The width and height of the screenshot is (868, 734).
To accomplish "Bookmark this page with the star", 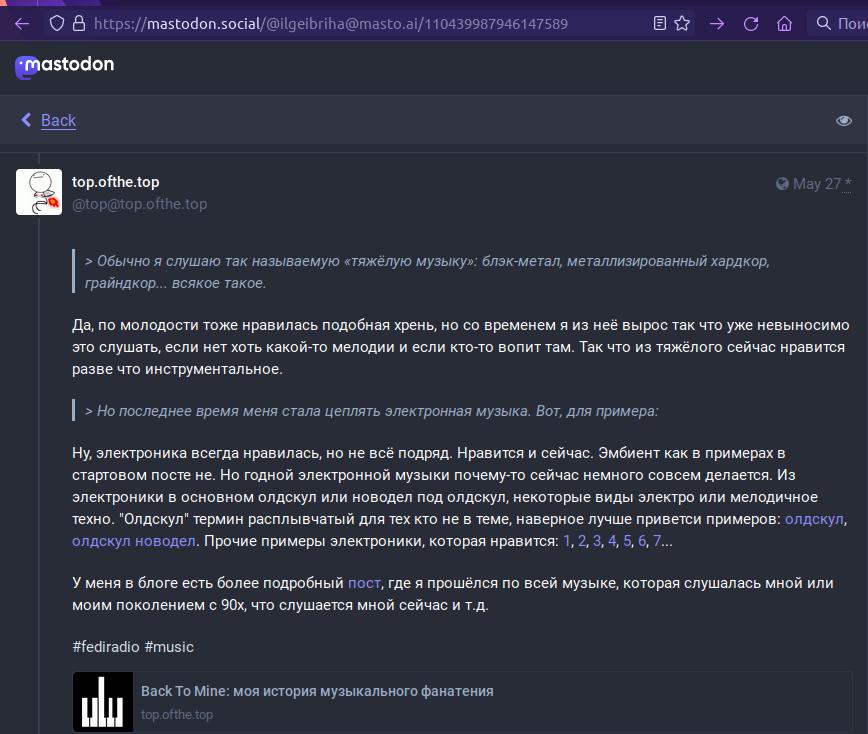I will (x=682, y=24).
